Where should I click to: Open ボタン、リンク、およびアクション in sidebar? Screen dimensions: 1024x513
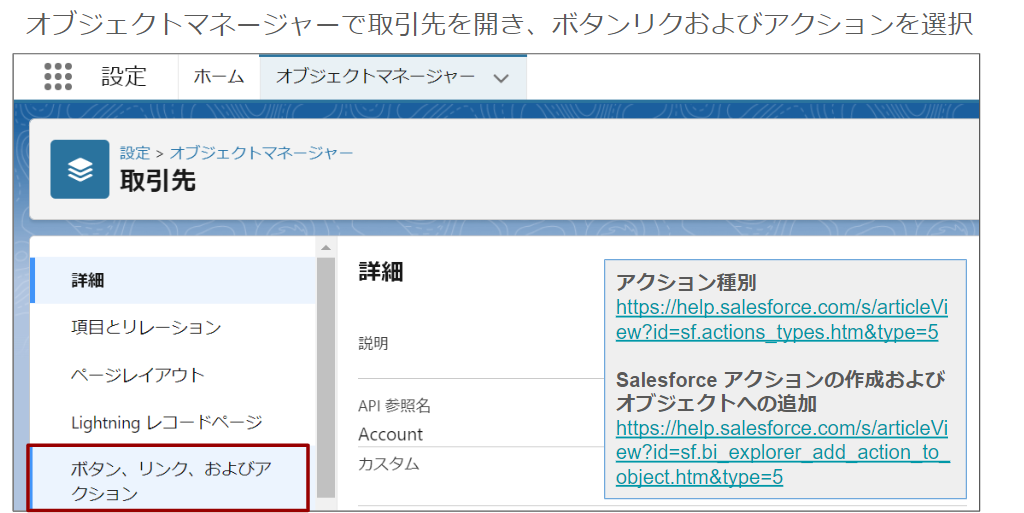coord(168,478)
